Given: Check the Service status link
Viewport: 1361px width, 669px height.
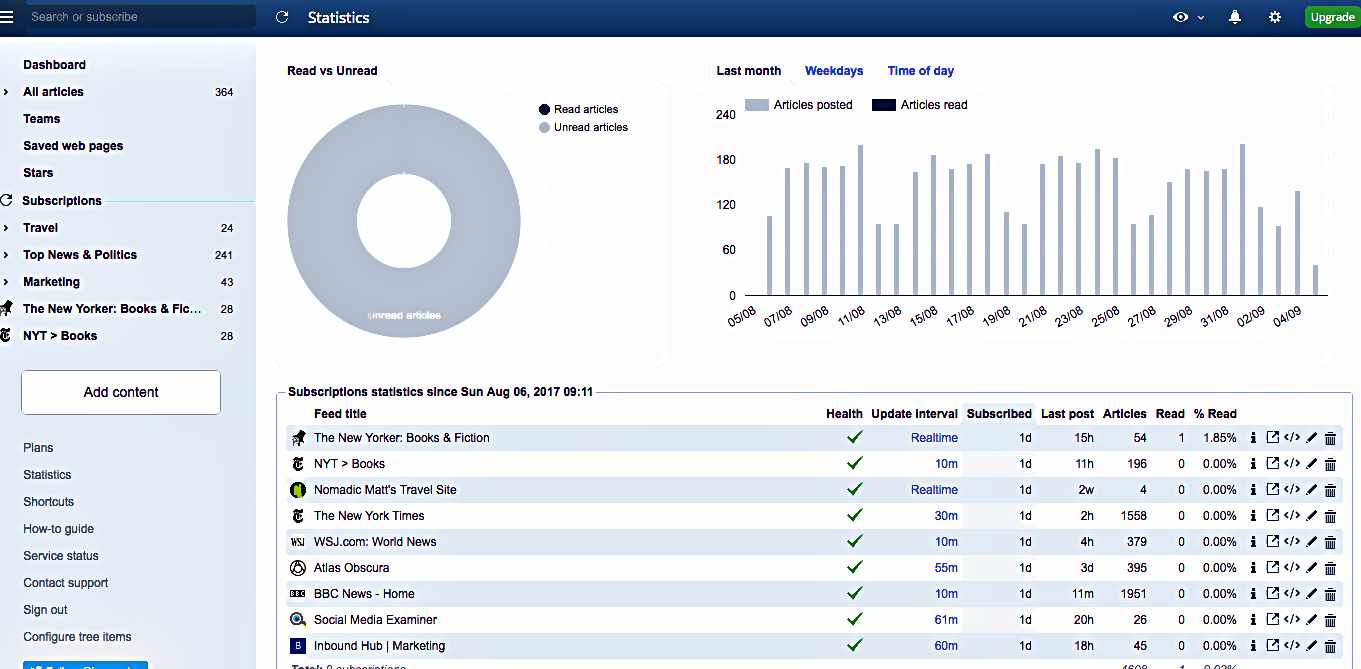Looking at the screenshot, I should tap(61, 556).
